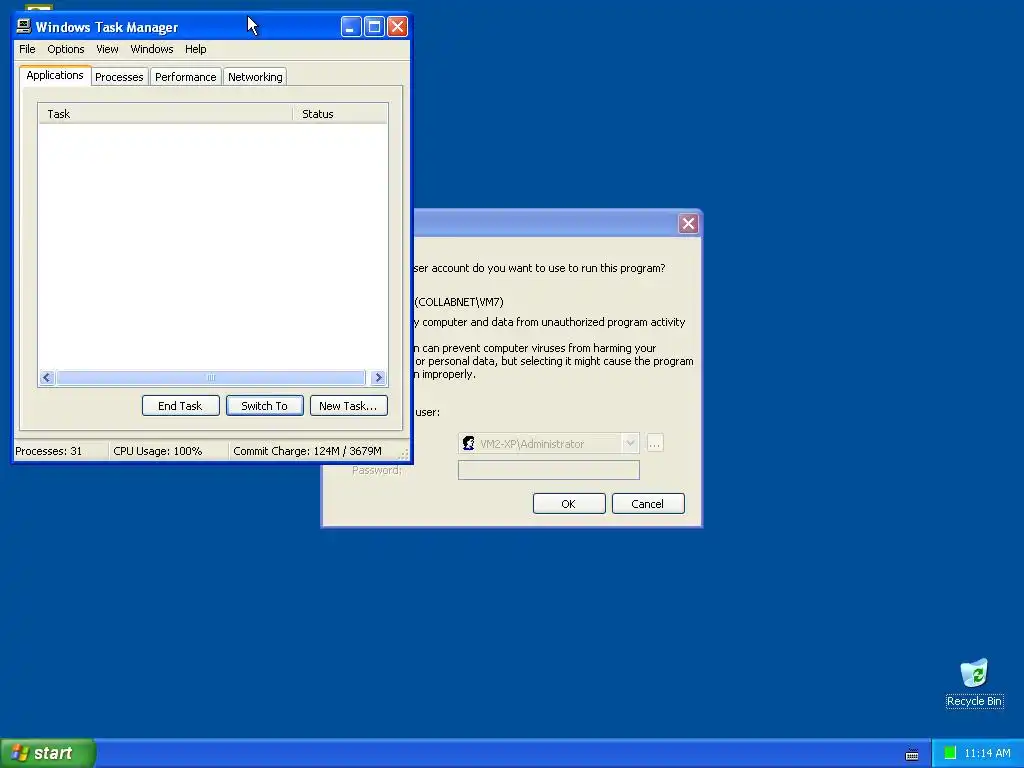1024x768 pixels.
Task: Open the Help menu in Task Manager
Action: [195, 49]
